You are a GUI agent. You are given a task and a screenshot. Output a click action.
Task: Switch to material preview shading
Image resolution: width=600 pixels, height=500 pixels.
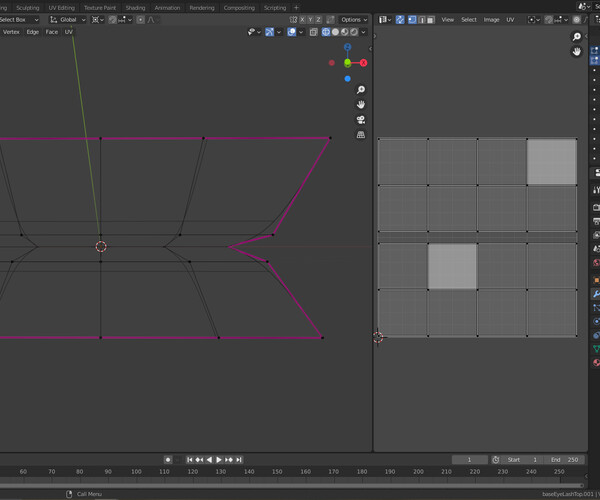(345, 32)
